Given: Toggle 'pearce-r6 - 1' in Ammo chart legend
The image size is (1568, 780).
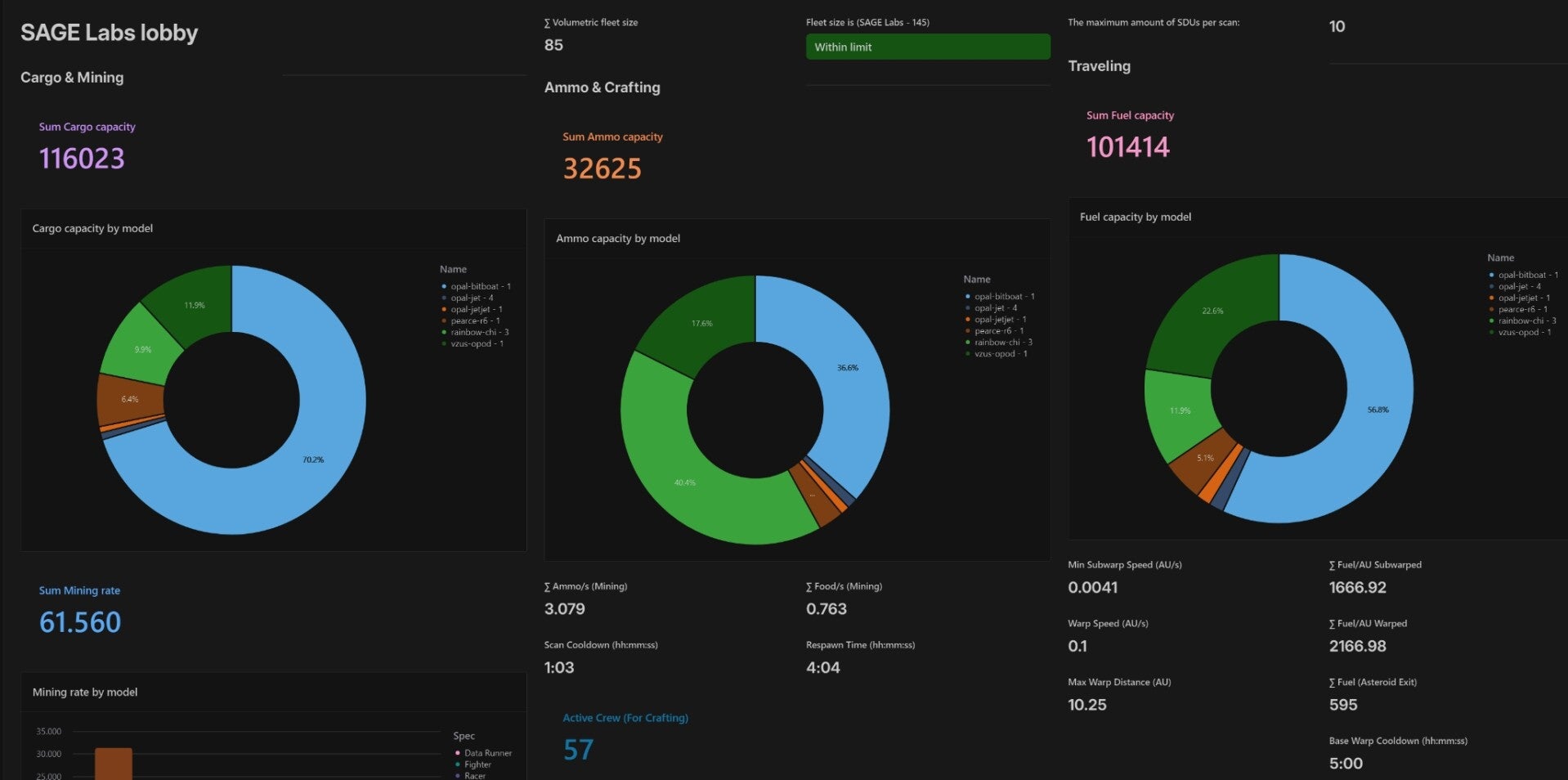Looking at the screenshot, I should coord(995,331).
